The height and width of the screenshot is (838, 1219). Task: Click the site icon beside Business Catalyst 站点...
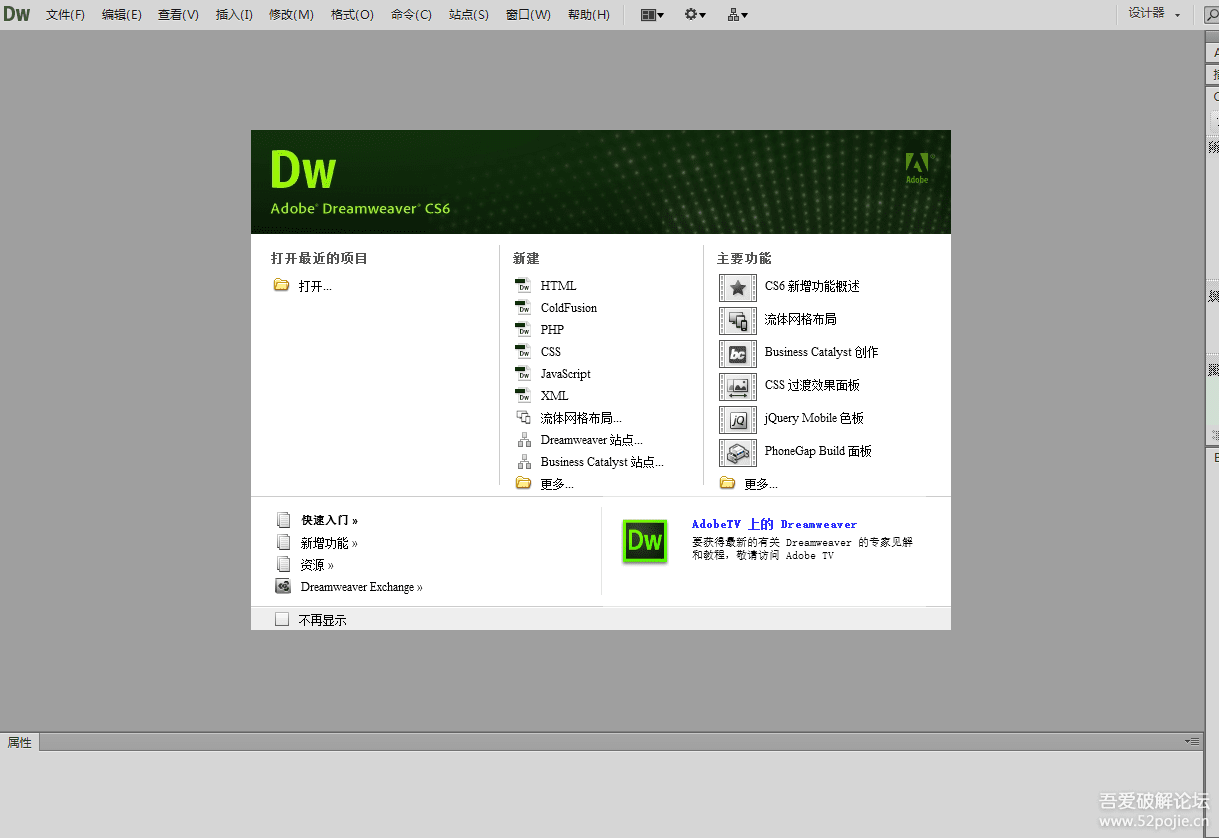pos(523,461)
